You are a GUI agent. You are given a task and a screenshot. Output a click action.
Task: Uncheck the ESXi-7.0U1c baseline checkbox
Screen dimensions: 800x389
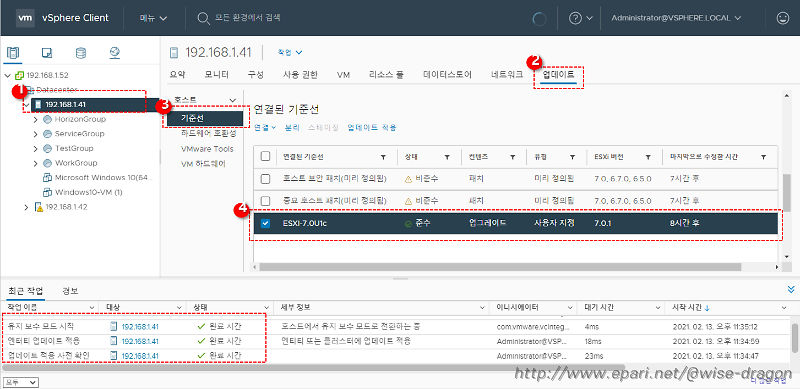(265, 223)
